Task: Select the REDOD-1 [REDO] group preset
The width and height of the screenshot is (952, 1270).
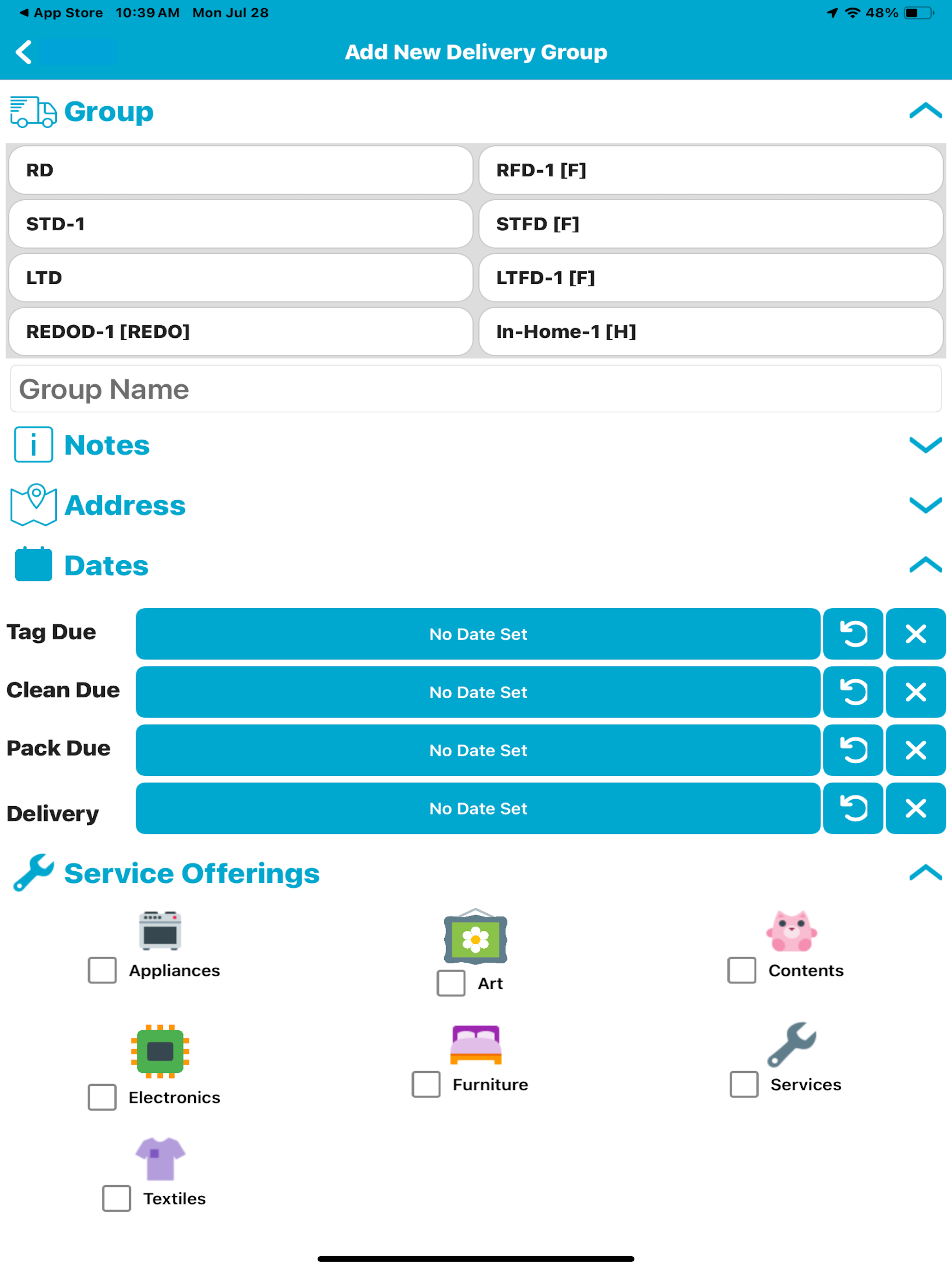Action: tap(240, 331)
